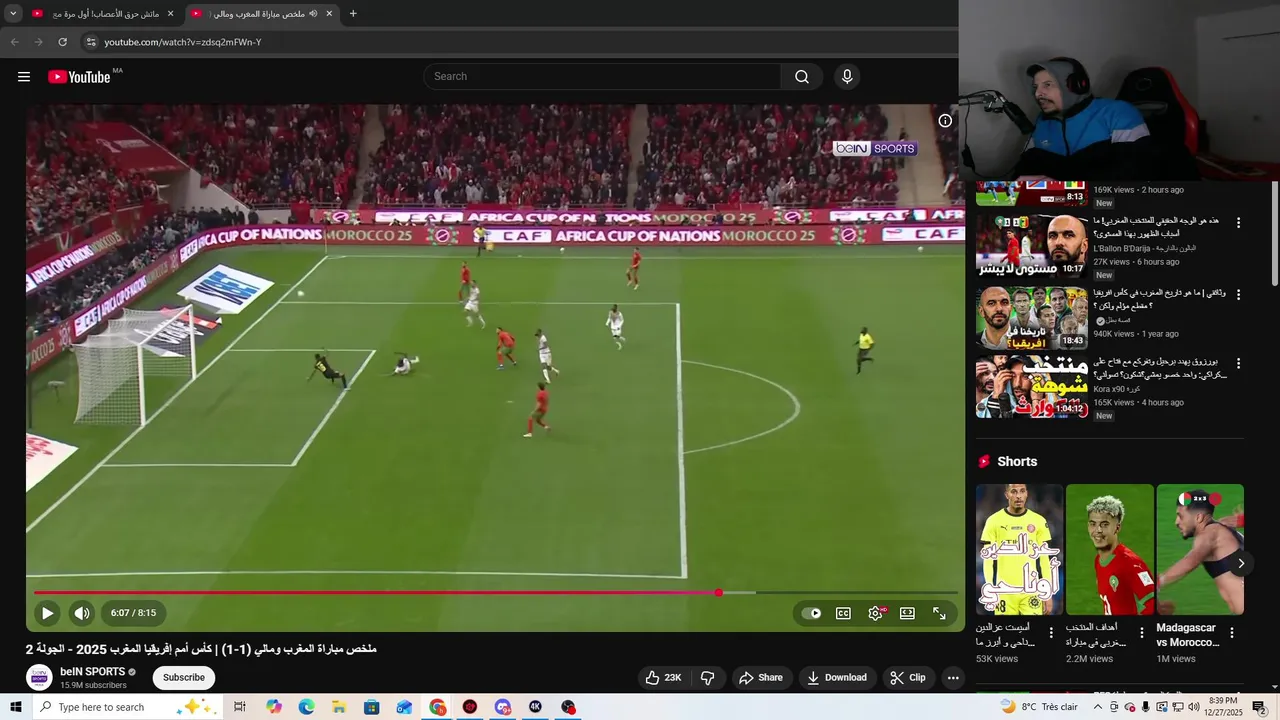Screen dimensions: 1280x720
Task: Open a new browser tab
Action: (353, 14)
